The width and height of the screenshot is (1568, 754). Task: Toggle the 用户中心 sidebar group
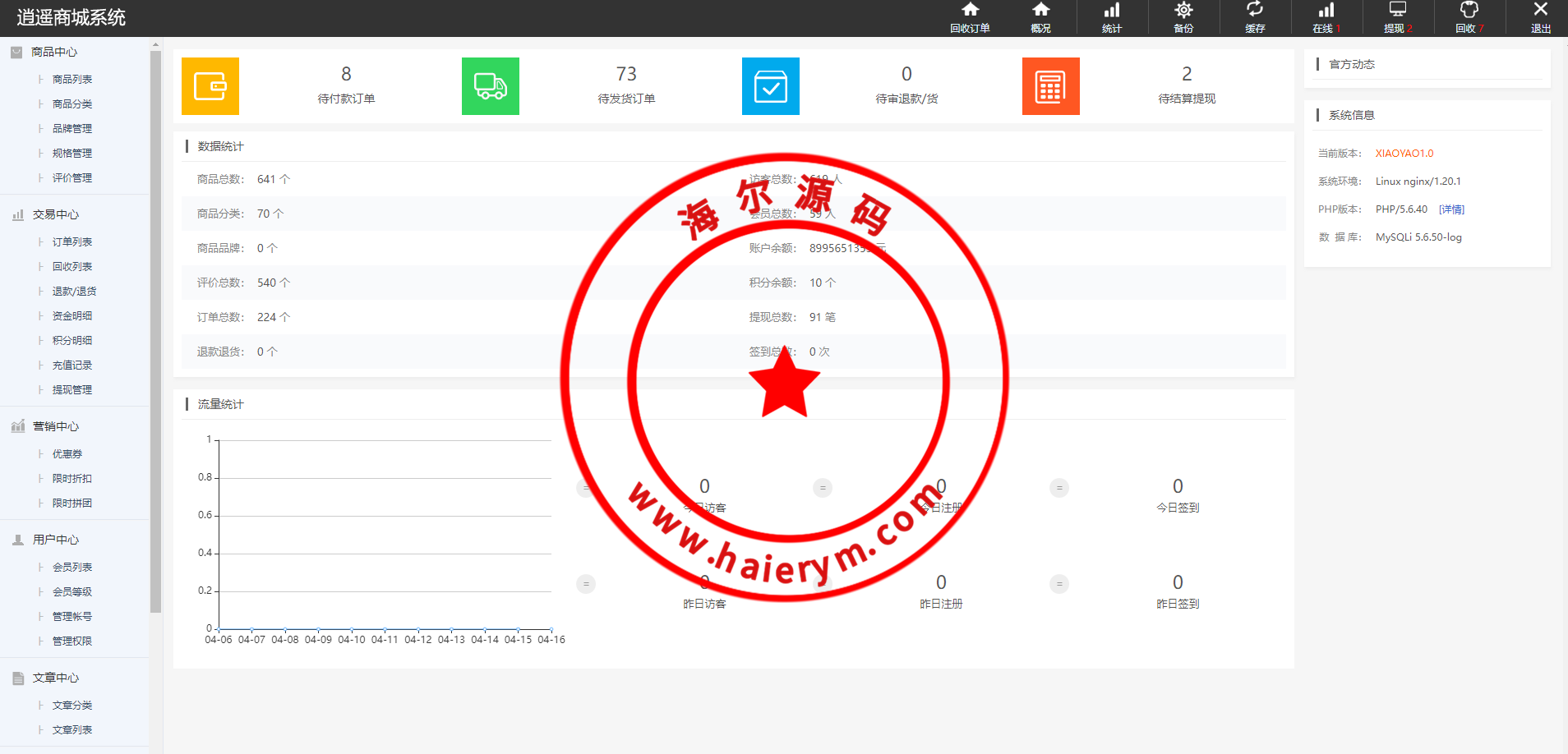[56, 540]
